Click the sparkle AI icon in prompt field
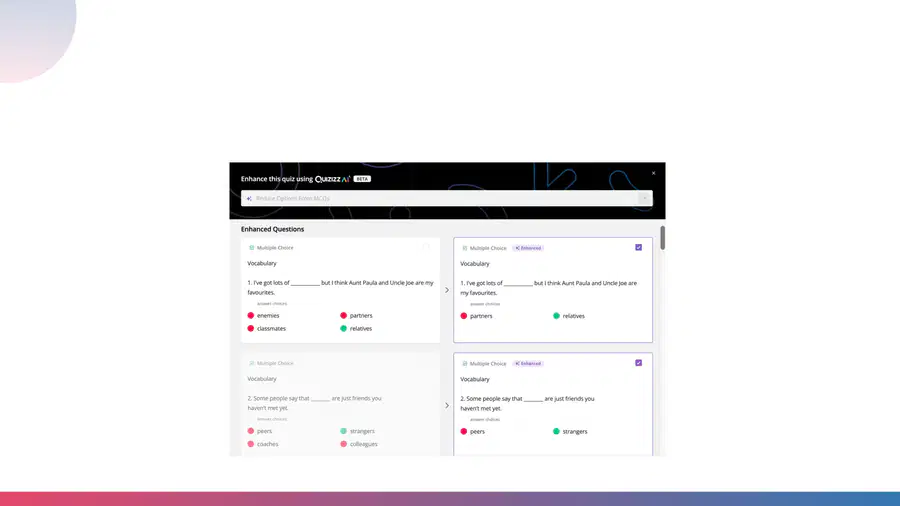 tap(249, 198)
